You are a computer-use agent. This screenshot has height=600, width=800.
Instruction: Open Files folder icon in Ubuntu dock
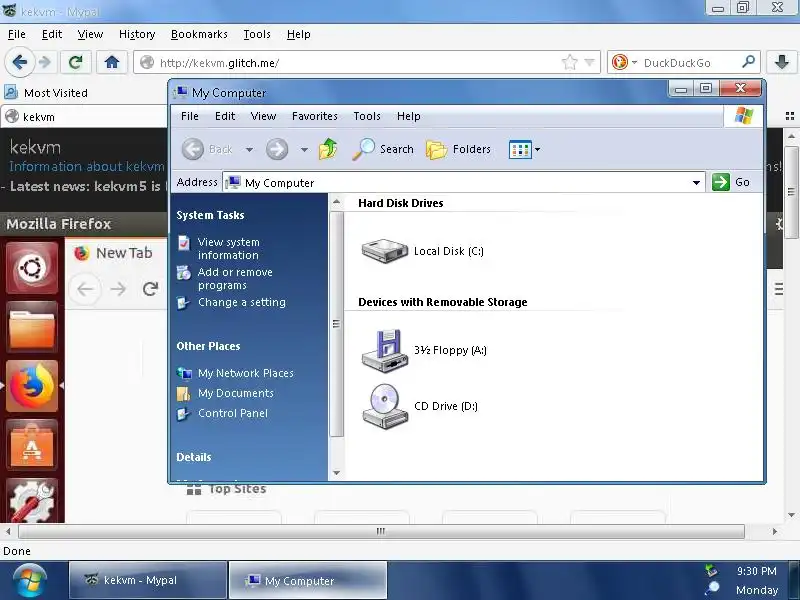(32, 327)
